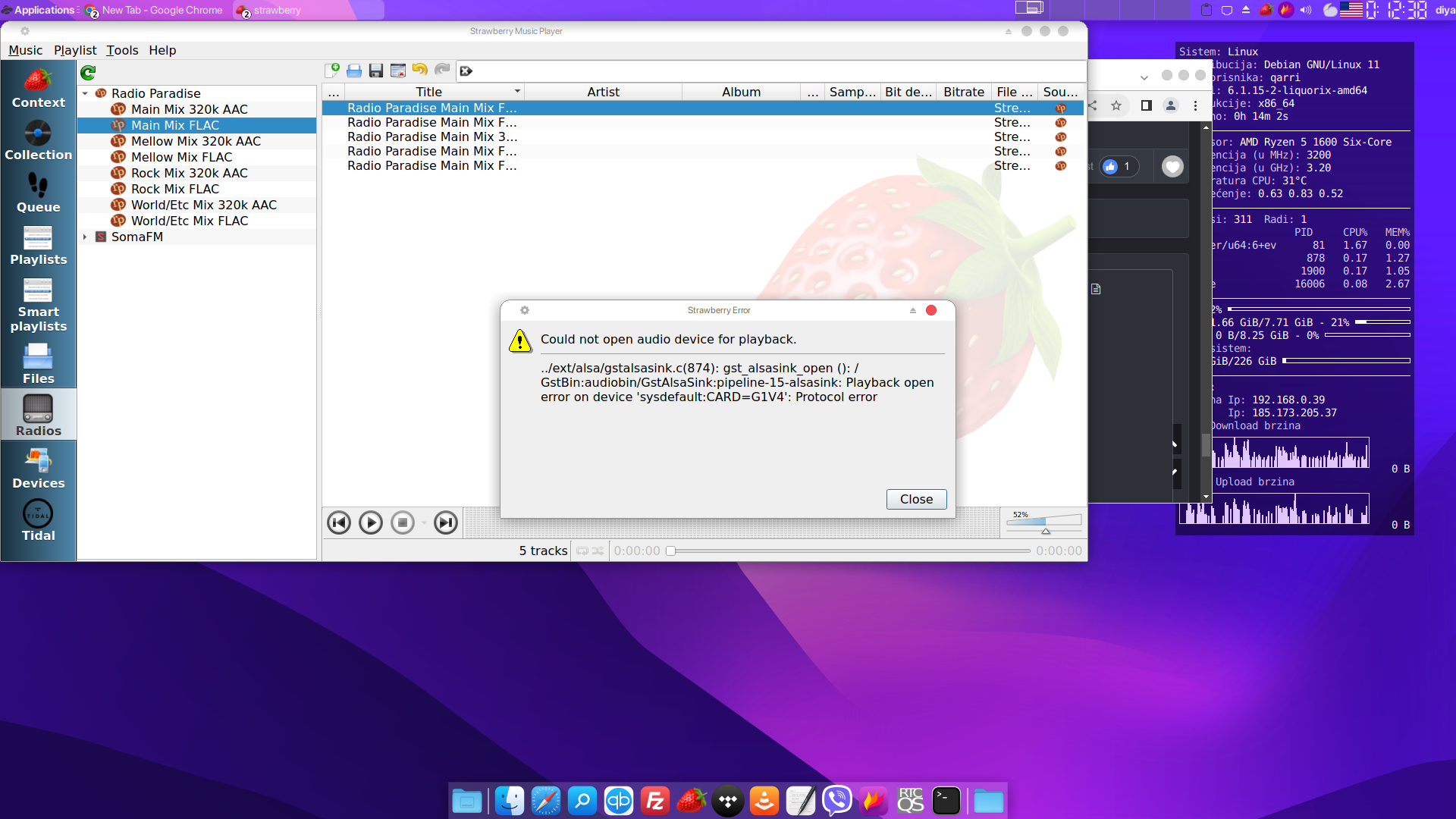Open the Context sidebar tab

pos(38,89)
